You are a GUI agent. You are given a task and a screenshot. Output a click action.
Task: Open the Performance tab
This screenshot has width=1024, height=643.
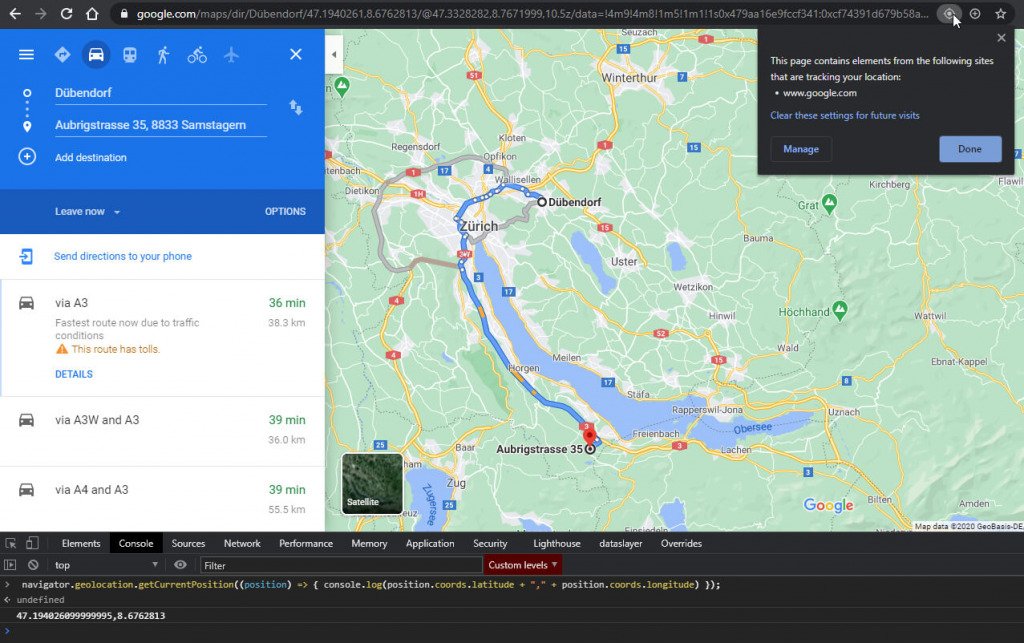(x=306, y=543)
